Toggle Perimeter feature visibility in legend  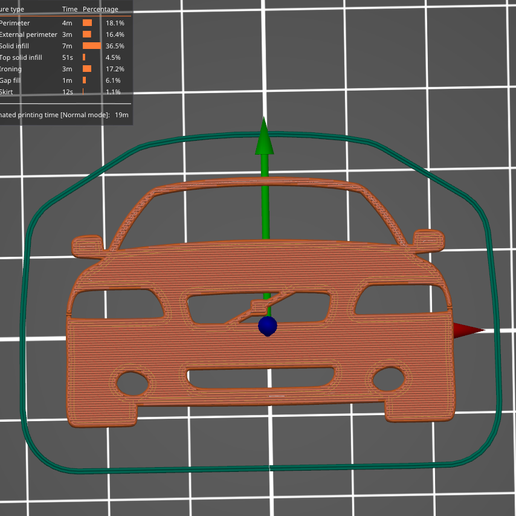pyautogui.click(x=65, y=23)
